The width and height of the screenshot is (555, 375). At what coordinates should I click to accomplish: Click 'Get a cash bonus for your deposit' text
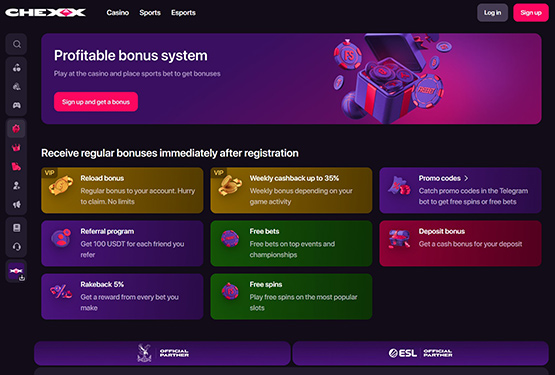coord(470,244)
